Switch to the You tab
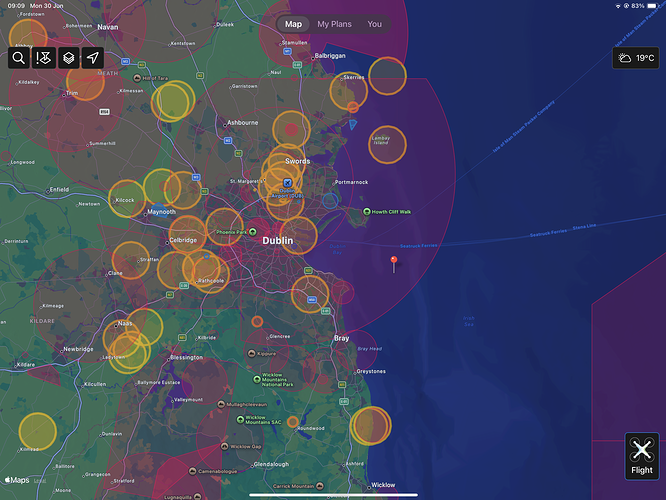 point(374,24)
